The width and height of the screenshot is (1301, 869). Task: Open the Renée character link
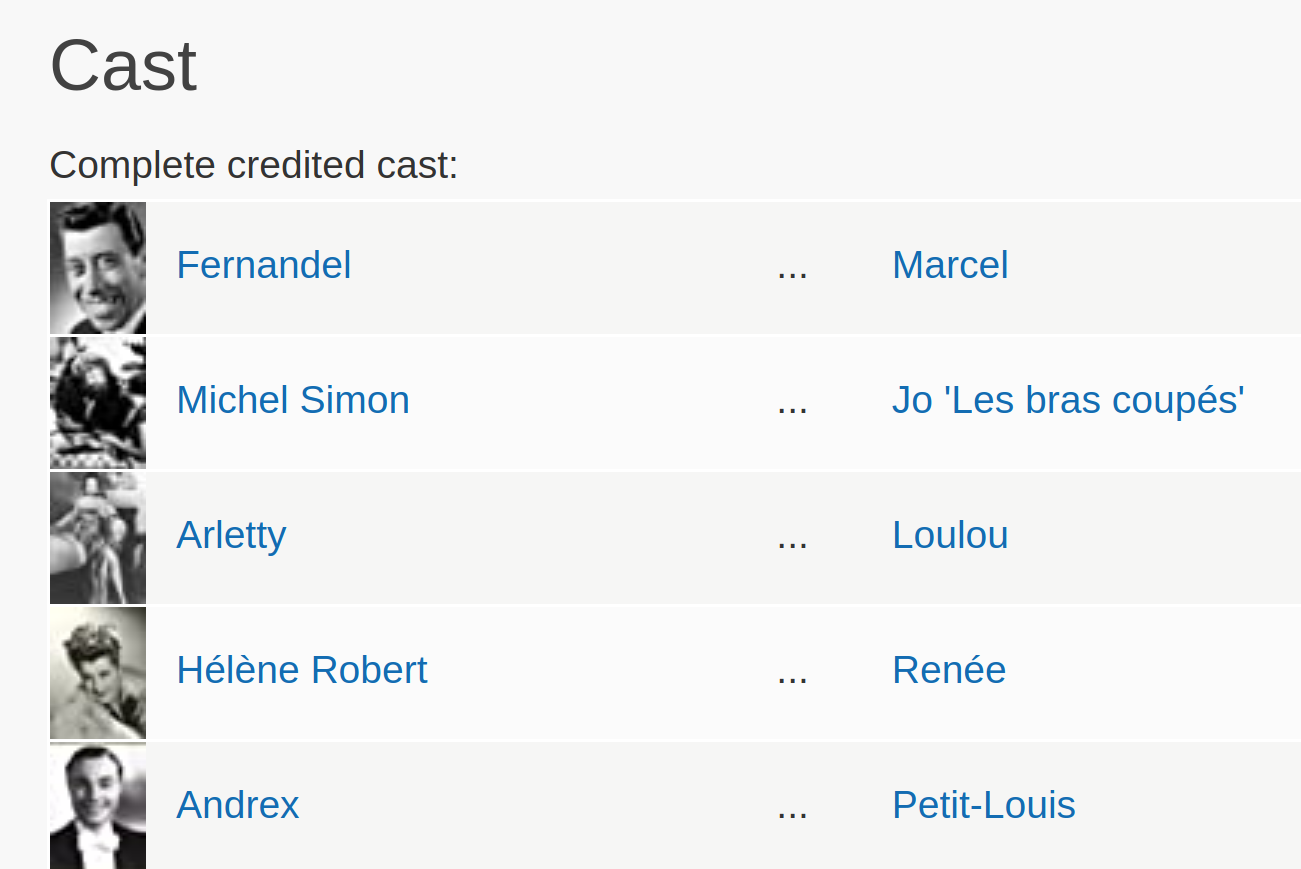click(949, 670)
